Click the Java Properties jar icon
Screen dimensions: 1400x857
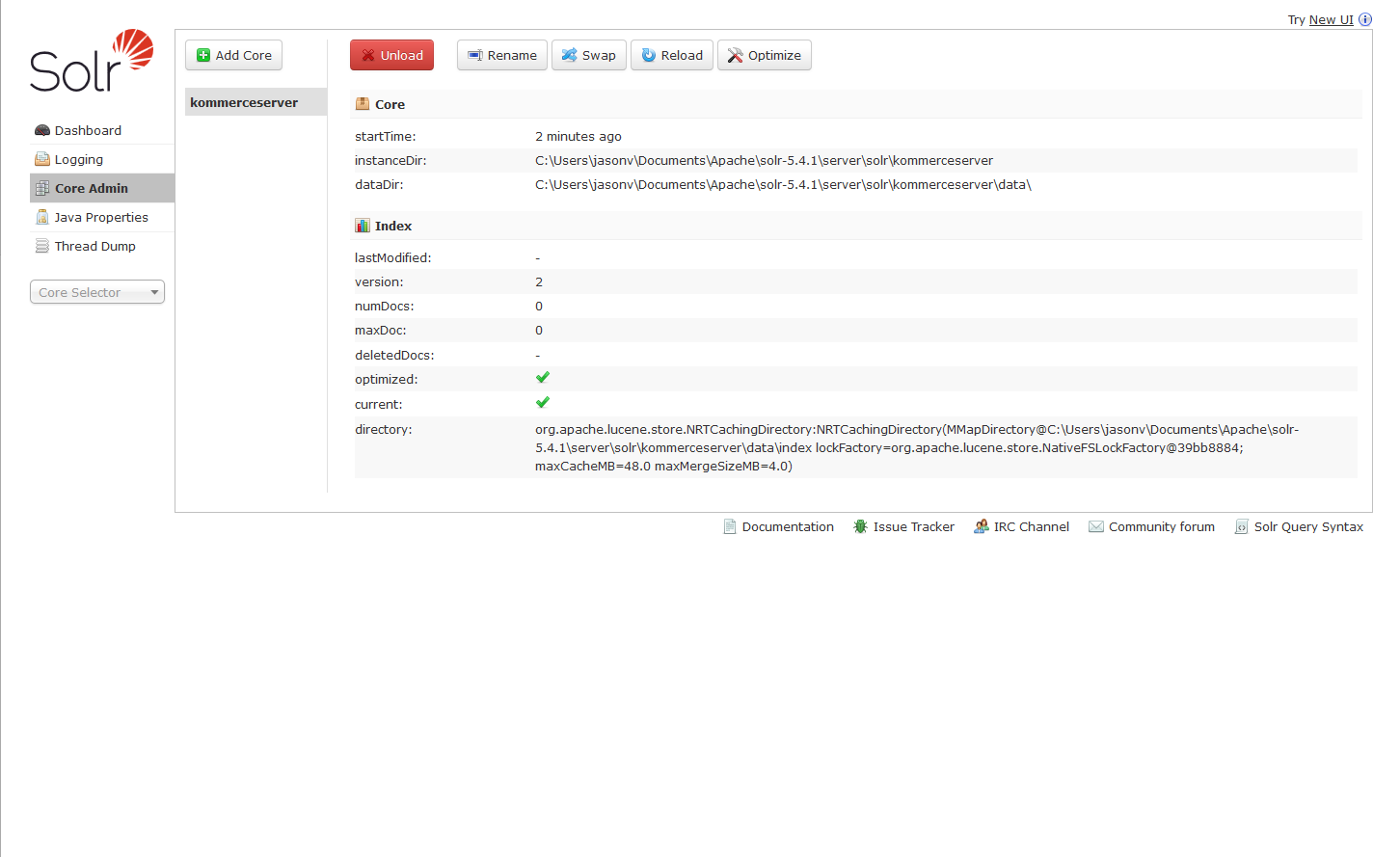click(42, 217)
